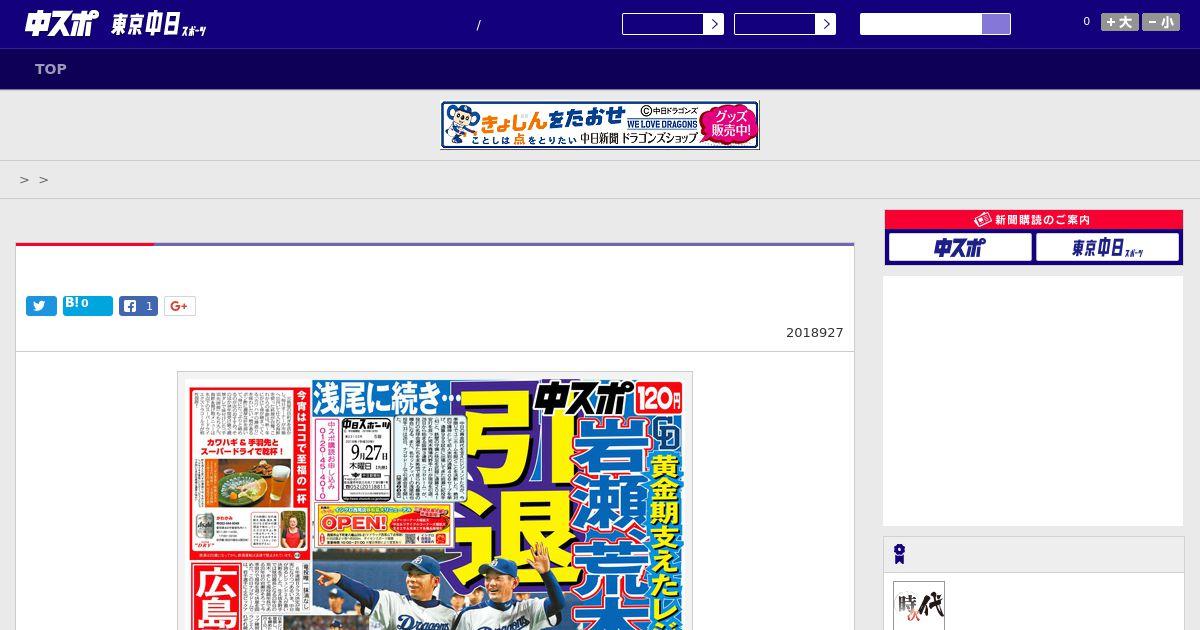The width and height of the screenshot is (1200, 630).
Task: Open the newspaper front page image
Action: (x=435, y=501)
